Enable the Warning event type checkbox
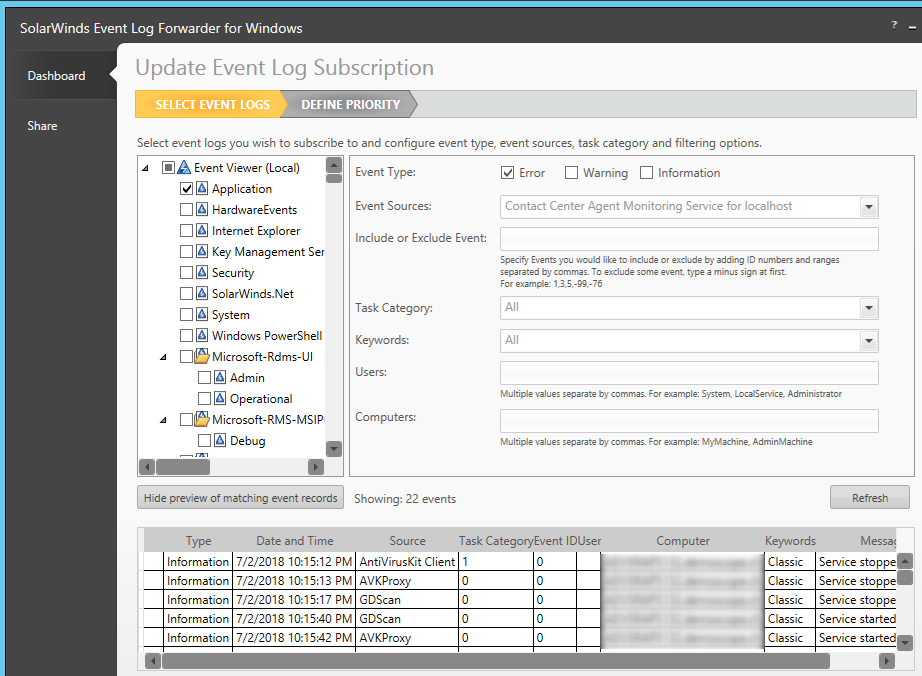922x676 pixels. point(571,173)
